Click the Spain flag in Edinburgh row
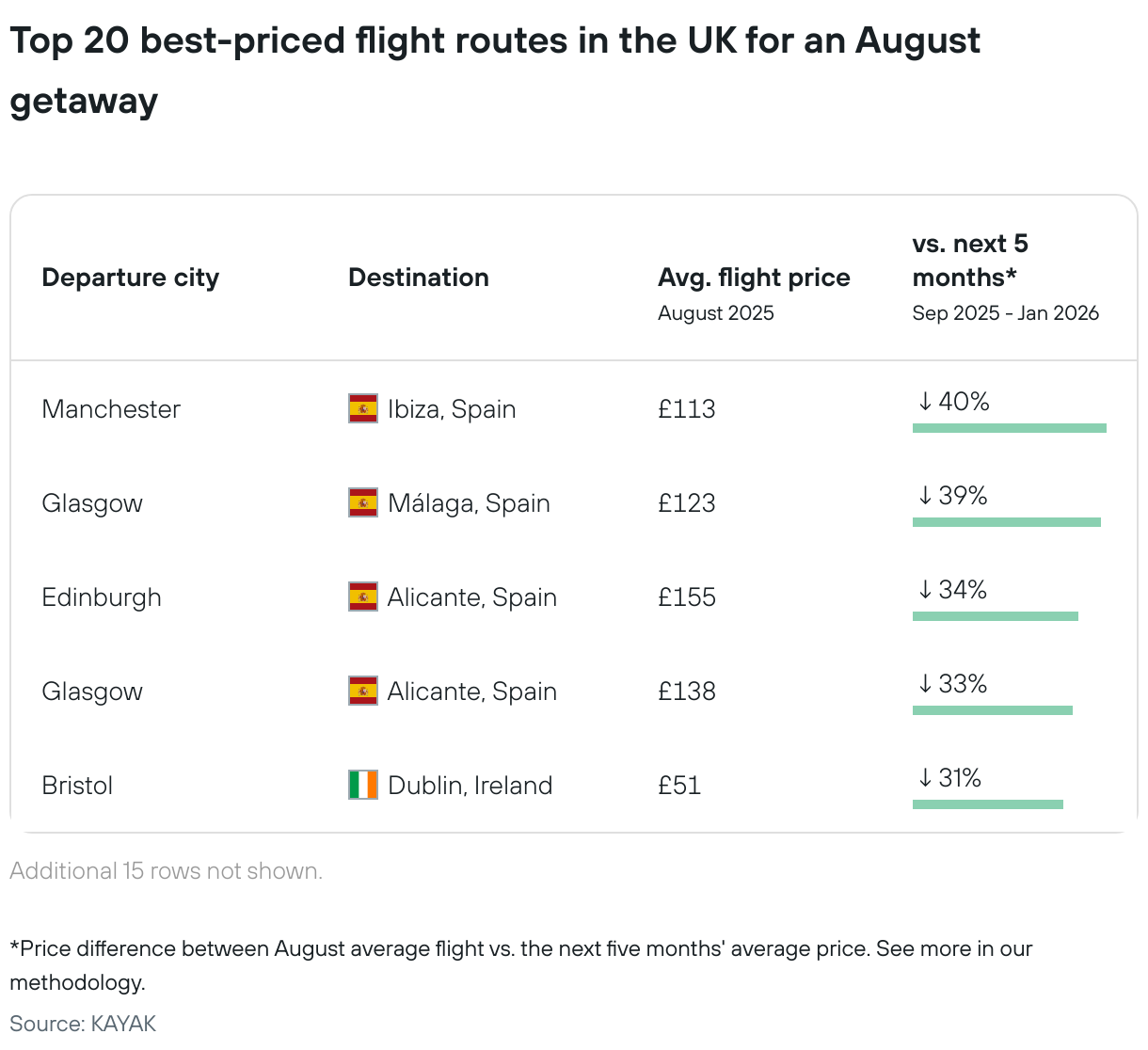Viewport: 1148px width, 1050px height. 362,597
